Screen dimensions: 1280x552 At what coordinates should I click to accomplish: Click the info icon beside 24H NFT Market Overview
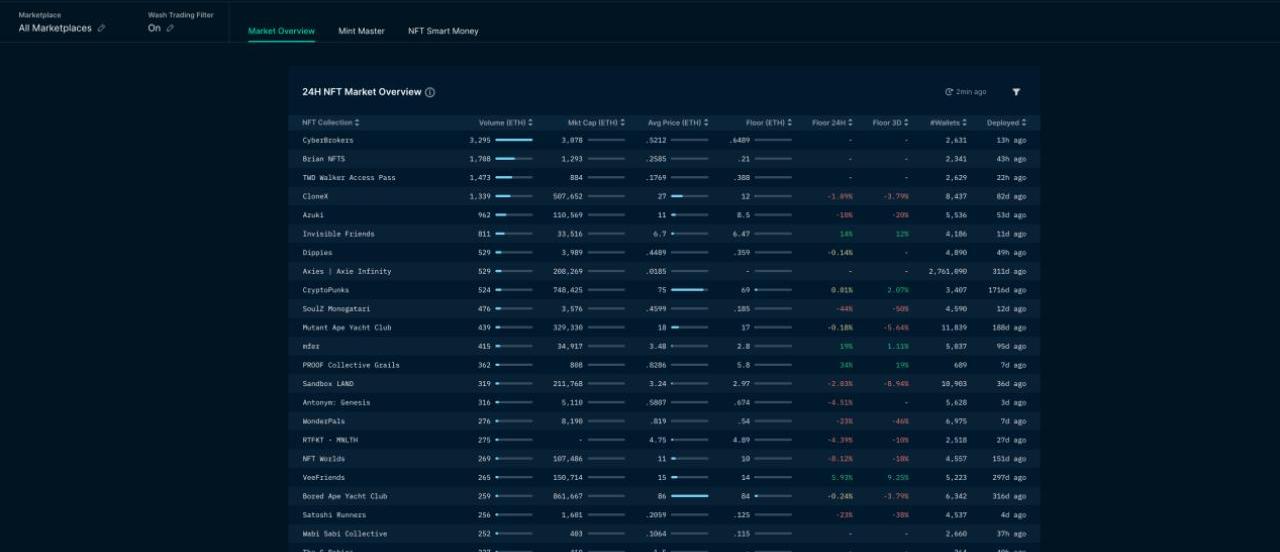point(430,92)
